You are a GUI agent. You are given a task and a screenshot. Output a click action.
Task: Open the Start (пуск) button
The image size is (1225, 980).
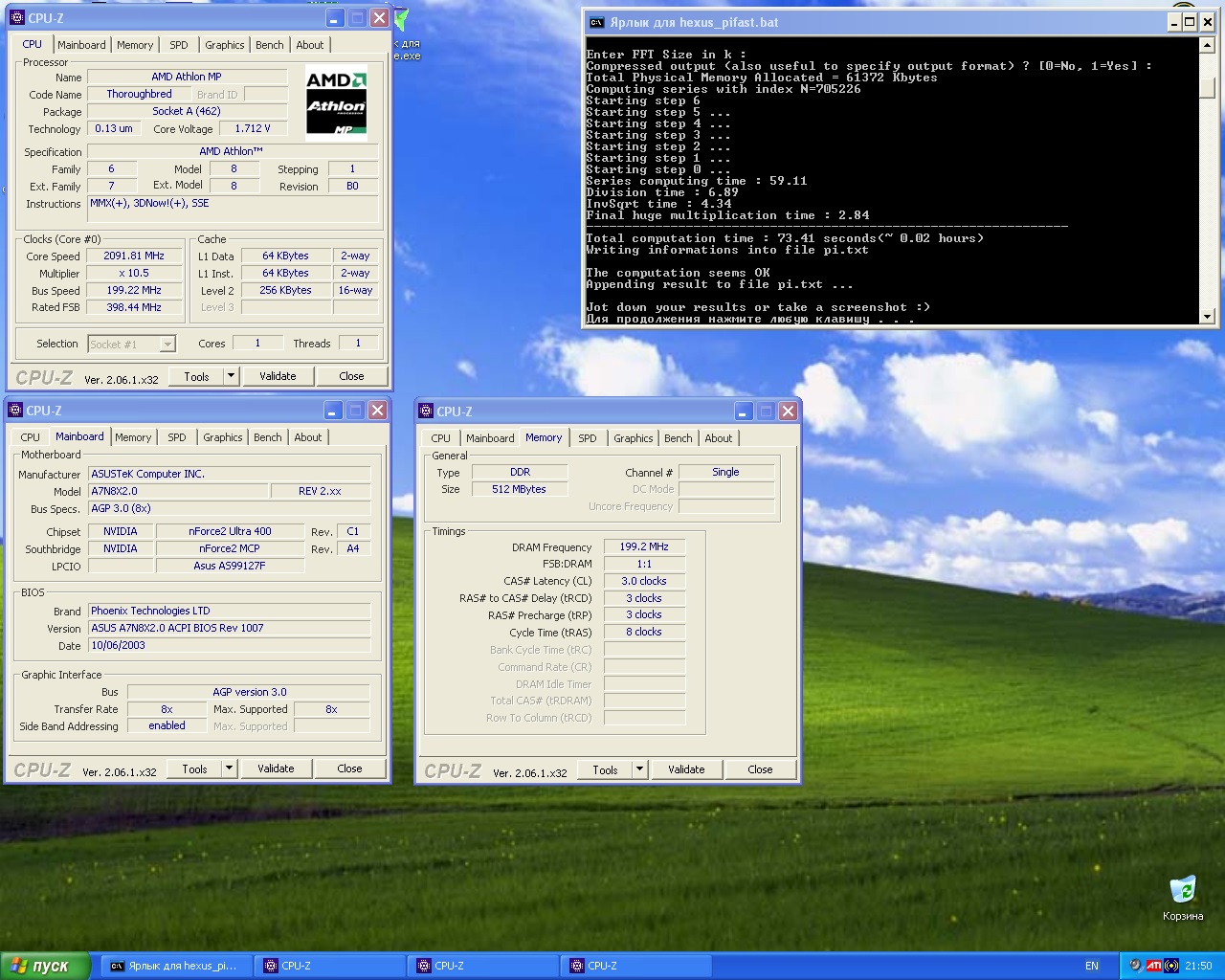click(x=45, y=966)
